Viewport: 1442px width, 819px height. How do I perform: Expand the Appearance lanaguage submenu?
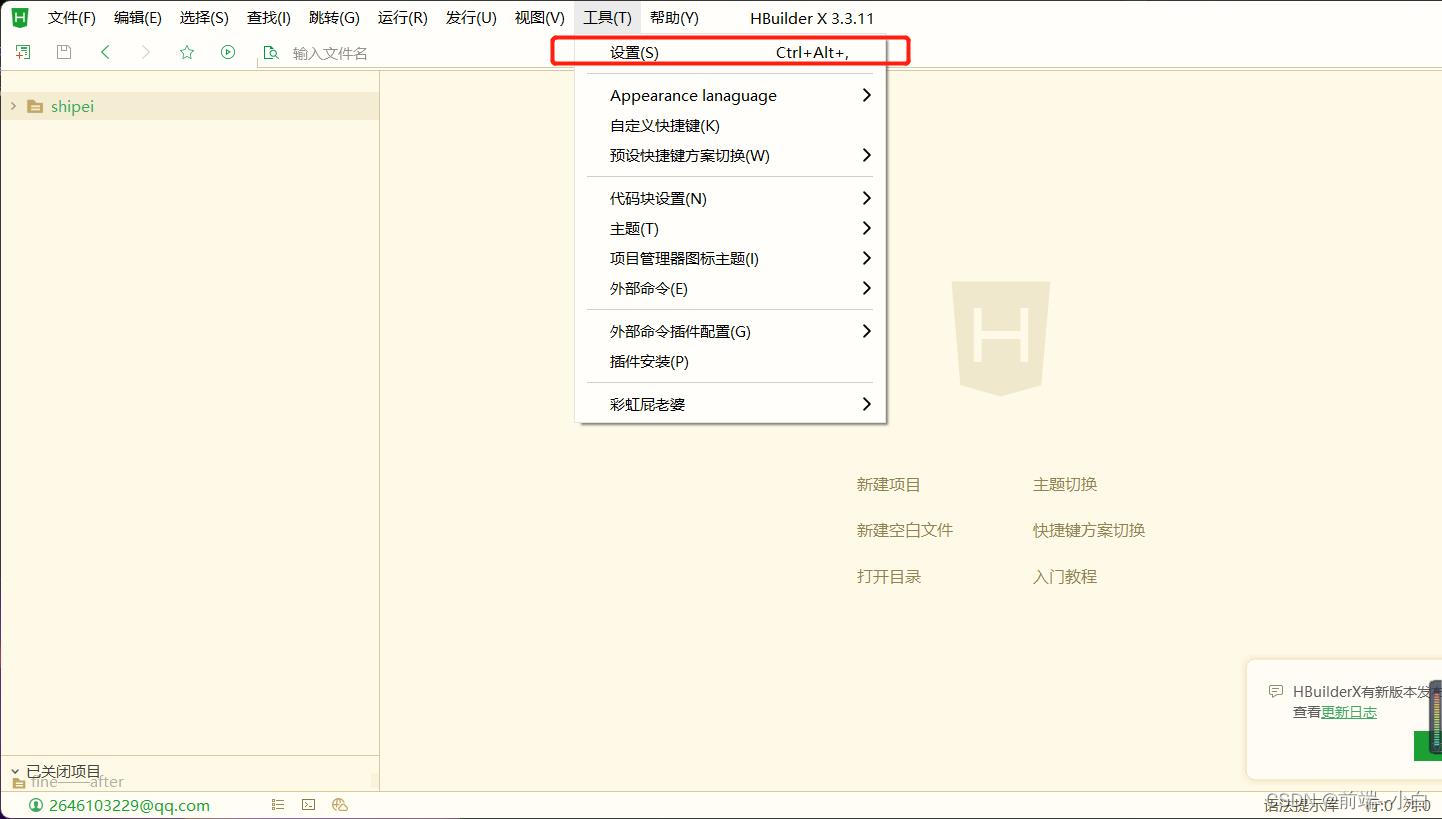coord(693,95)
